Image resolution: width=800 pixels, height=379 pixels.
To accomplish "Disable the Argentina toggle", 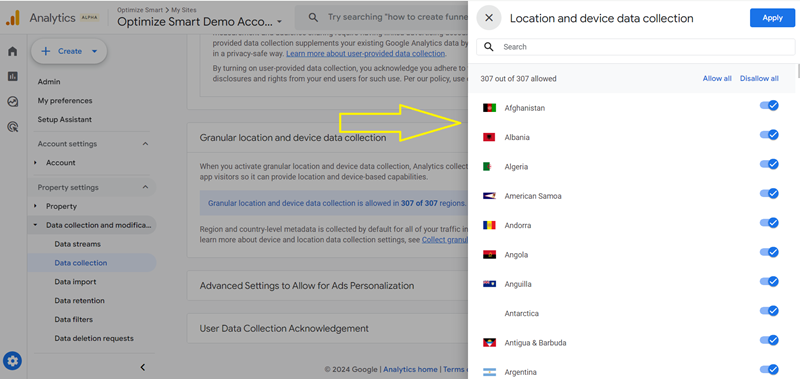I will (x=769, y=369).
